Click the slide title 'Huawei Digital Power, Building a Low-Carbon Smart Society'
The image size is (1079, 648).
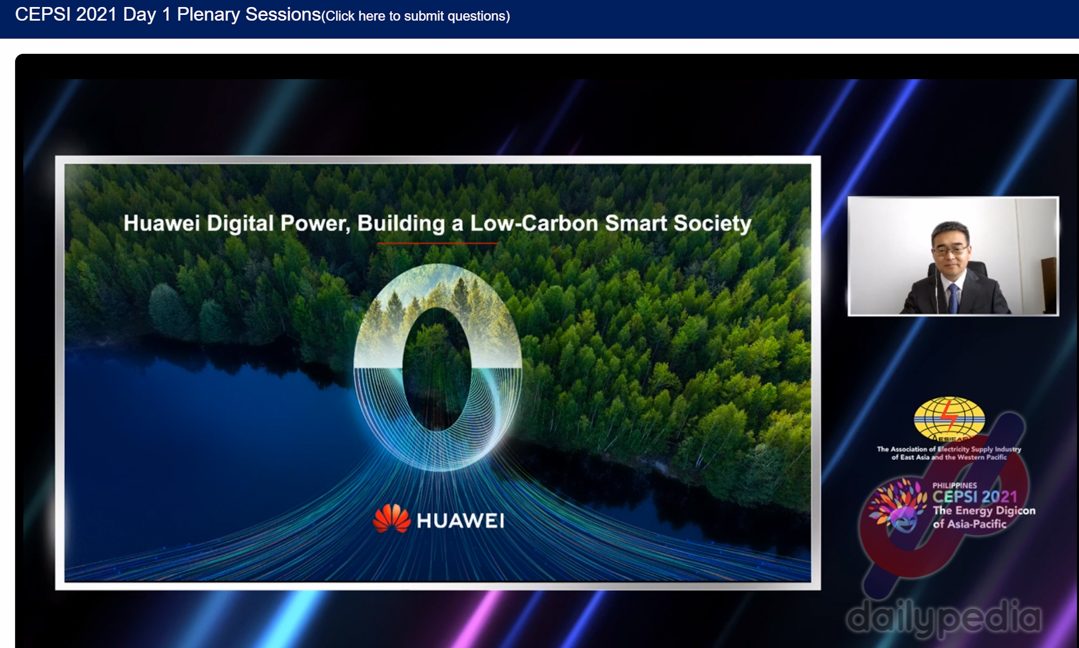[x=437, y=223]
